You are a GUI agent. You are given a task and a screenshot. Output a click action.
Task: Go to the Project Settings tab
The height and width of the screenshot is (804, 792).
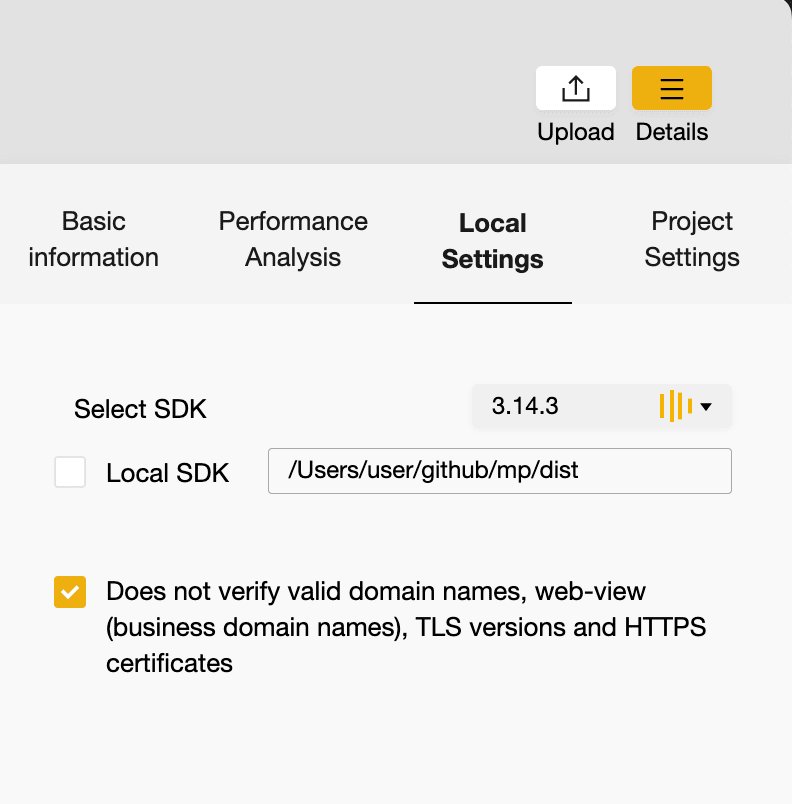coord(692,239)
